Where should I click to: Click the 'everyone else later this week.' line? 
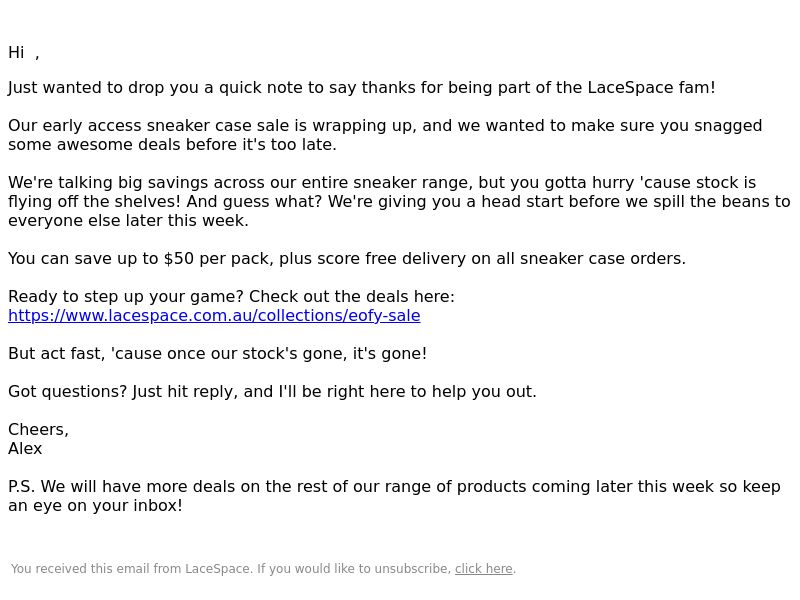click(x=129, y=221)
